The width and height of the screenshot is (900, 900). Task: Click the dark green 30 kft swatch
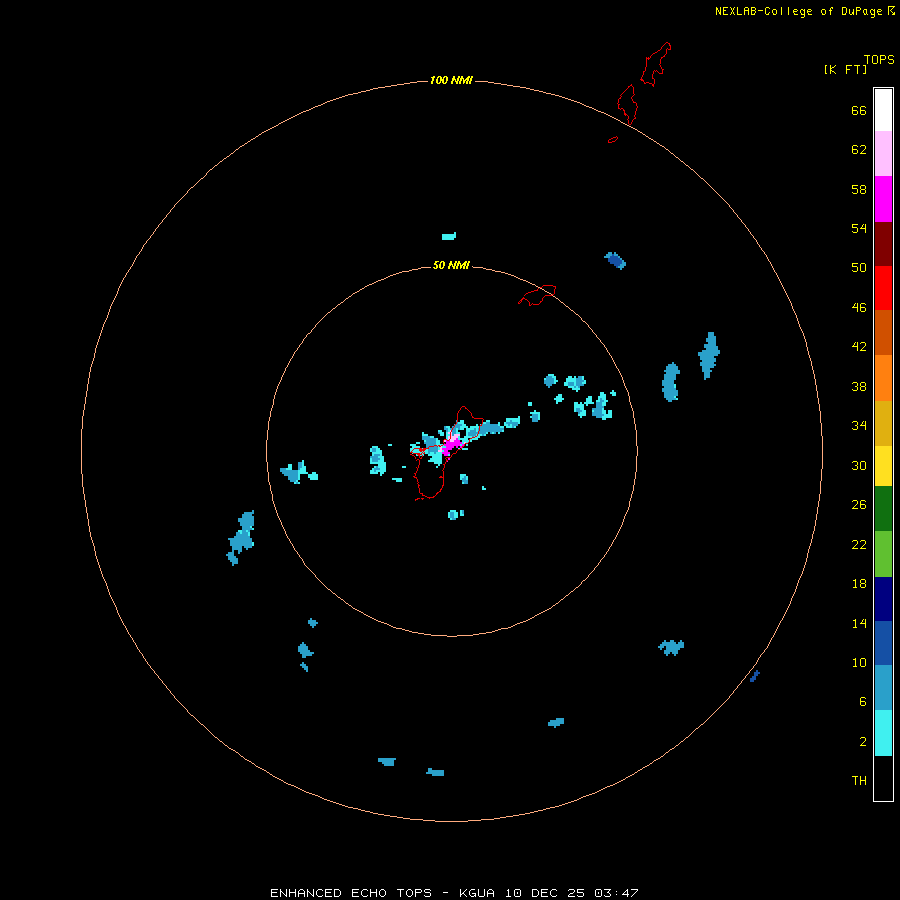[x=883, y=509]
